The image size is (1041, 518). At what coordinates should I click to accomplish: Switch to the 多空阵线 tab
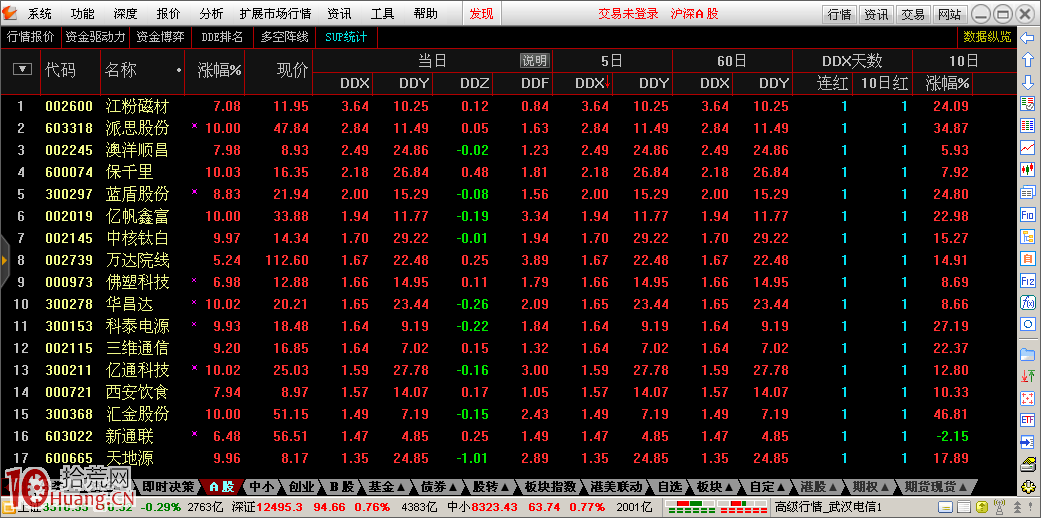pos(284,37)
